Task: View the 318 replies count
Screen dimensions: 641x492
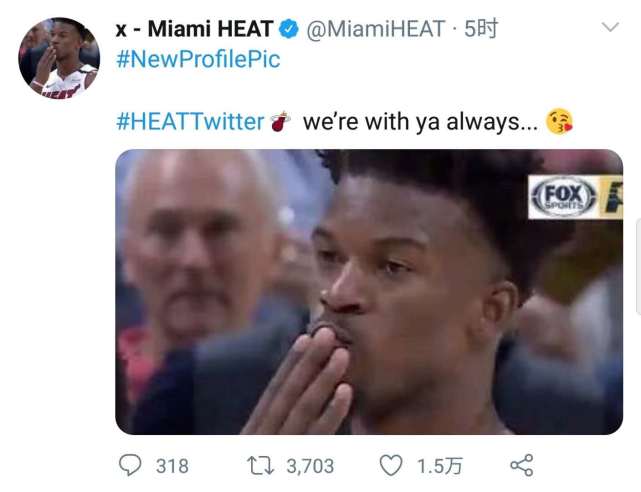Action: point(172,466)
